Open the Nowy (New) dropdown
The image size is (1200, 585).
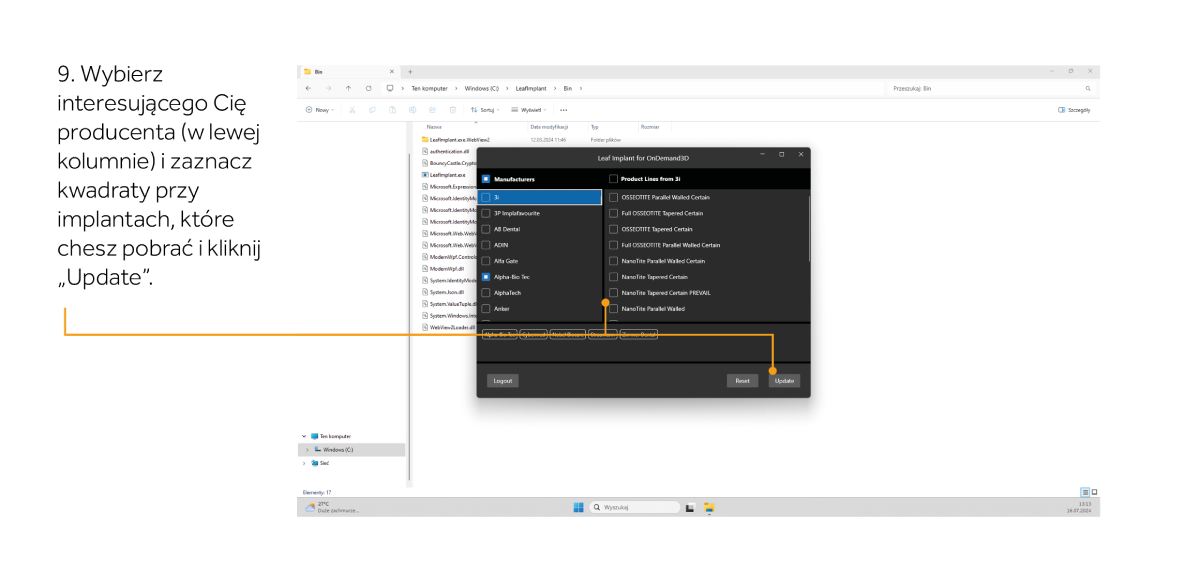[320, 109]
